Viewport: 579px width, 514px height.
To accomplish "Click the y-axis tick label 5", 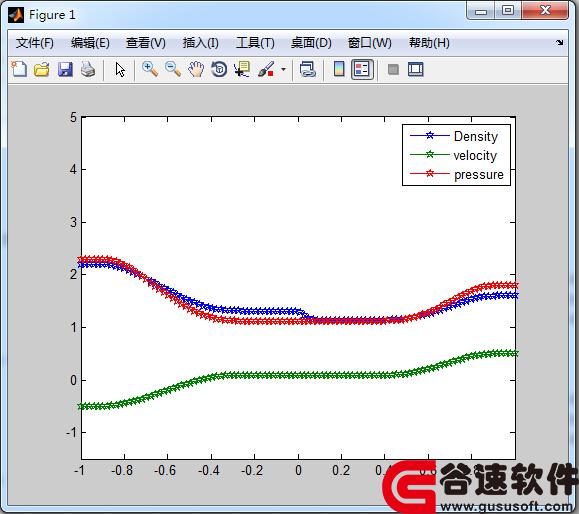I will (x=73, y=117).
